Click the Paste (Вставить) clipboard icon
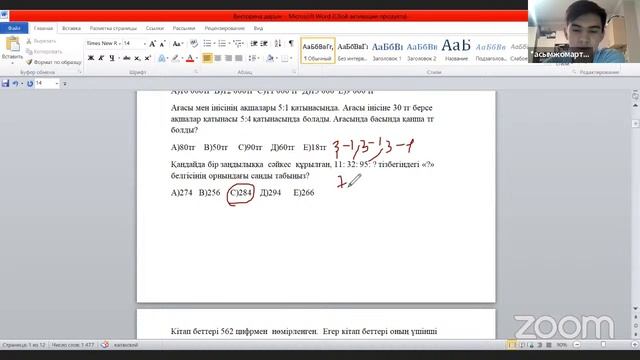Image resolution: width=640 pixels, height=360 pixels. point(12,44)
